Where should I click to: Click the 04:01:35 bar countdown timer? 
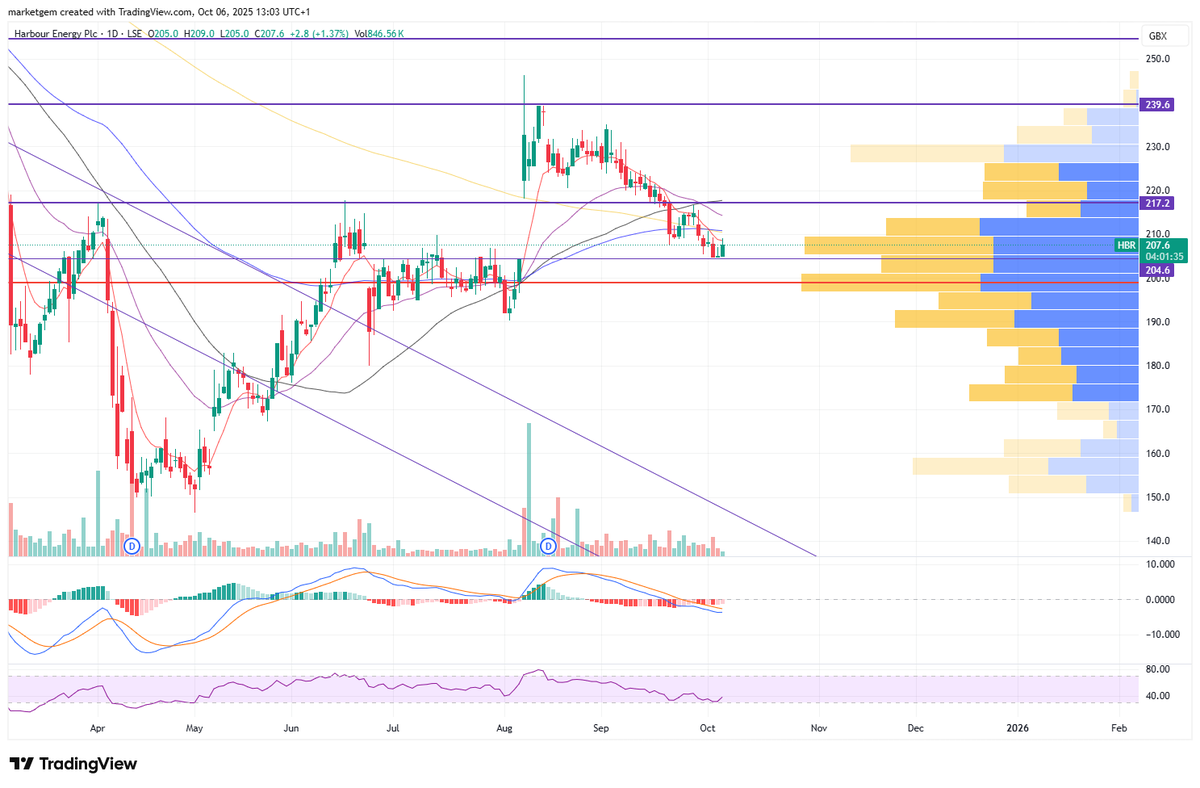[x=1164, y=257]
